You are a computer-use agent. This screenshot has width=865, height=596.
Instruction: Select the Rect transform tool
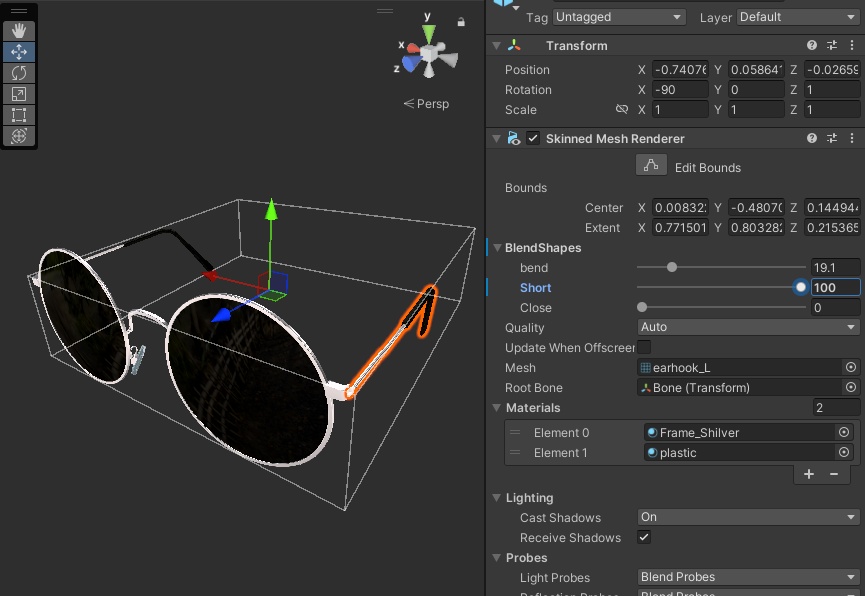pos(19,115)
